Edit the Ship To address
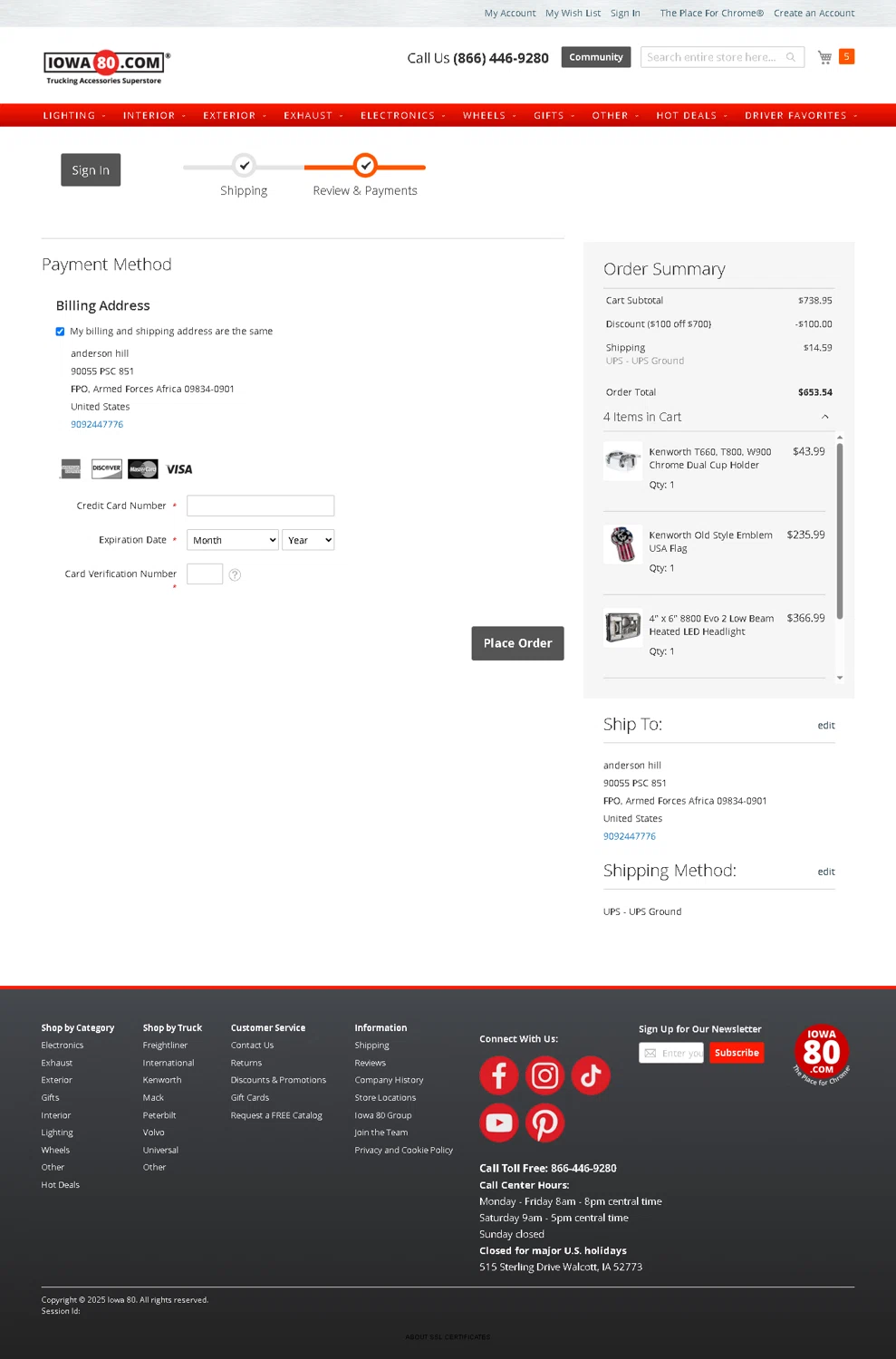The width and height of the screenshot is (896, 1359). point(826,726)
